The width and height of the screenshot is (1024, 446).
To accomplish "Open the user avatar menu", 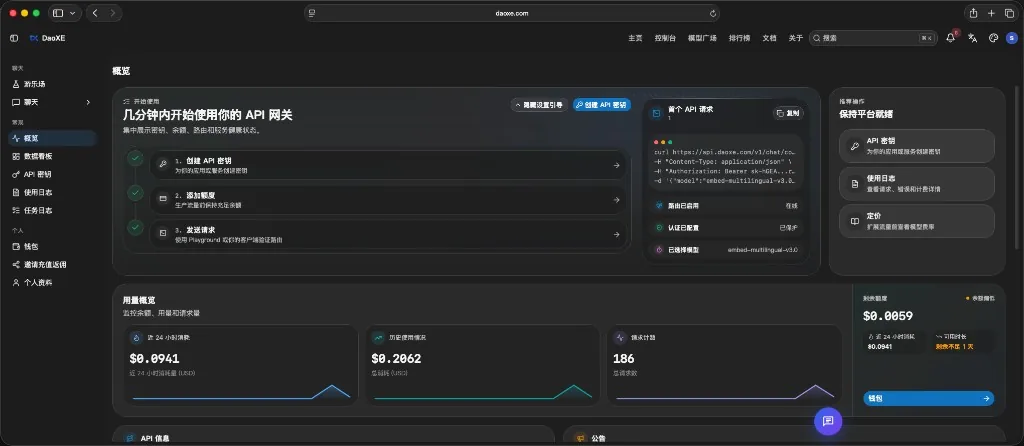I will click(1012, 38).
